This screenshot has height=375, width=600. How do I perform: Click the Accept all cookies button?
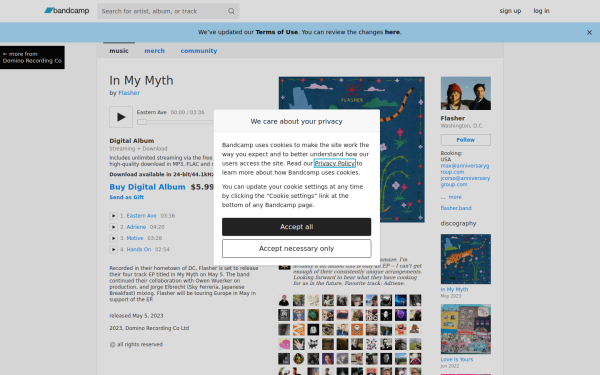click(297, 227)
